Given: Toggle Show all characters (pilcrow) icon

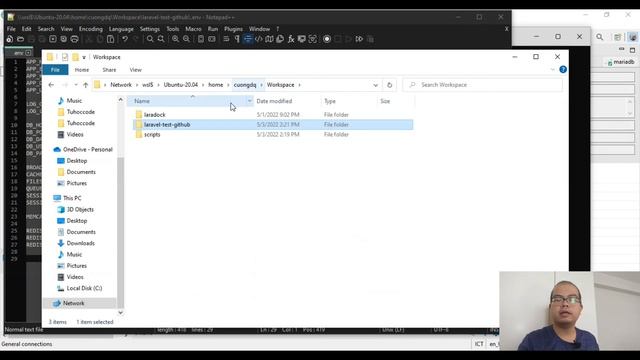Looking at the screenshot, I should tap(237, 39).
